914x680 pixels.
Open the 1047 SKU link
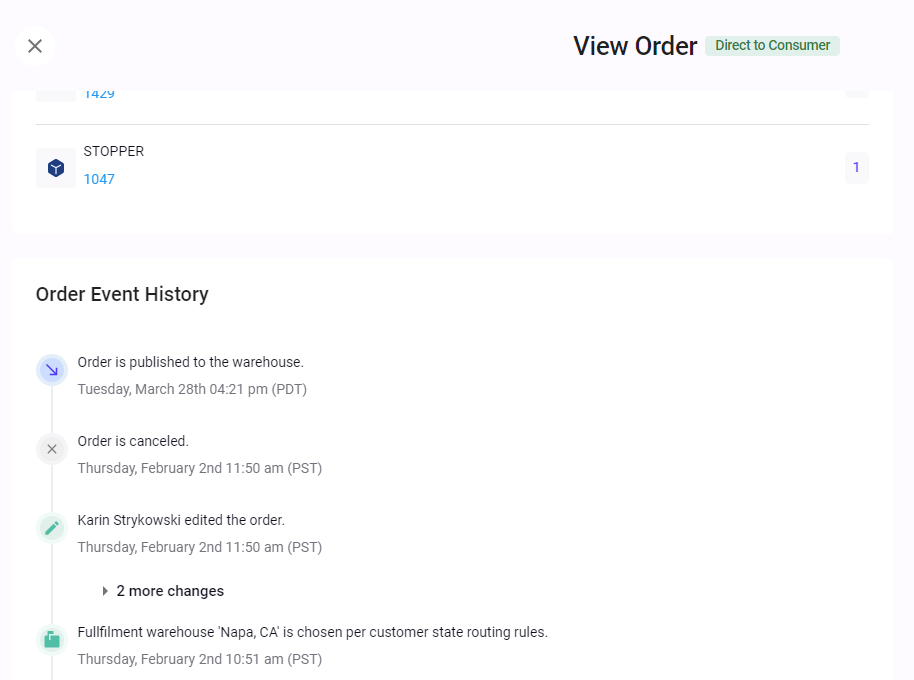tap(99, 180)
